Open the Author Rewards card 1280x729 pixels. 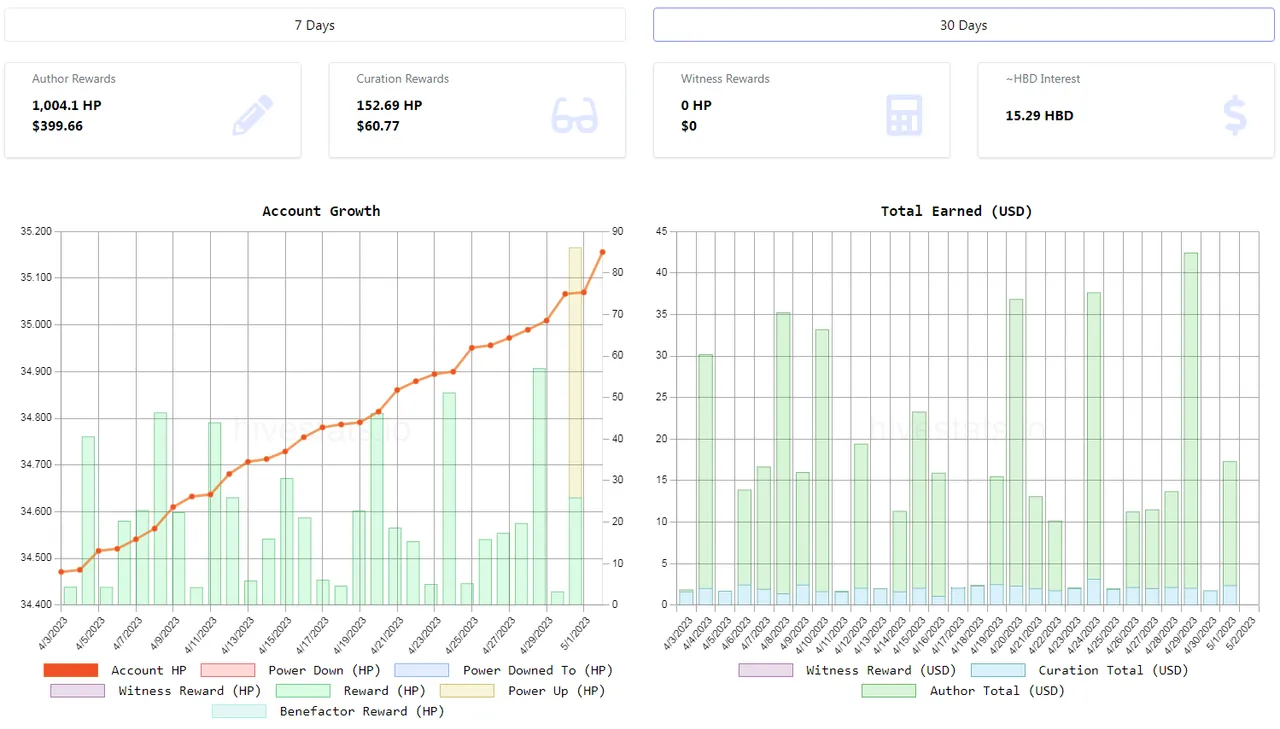(152, 110)
